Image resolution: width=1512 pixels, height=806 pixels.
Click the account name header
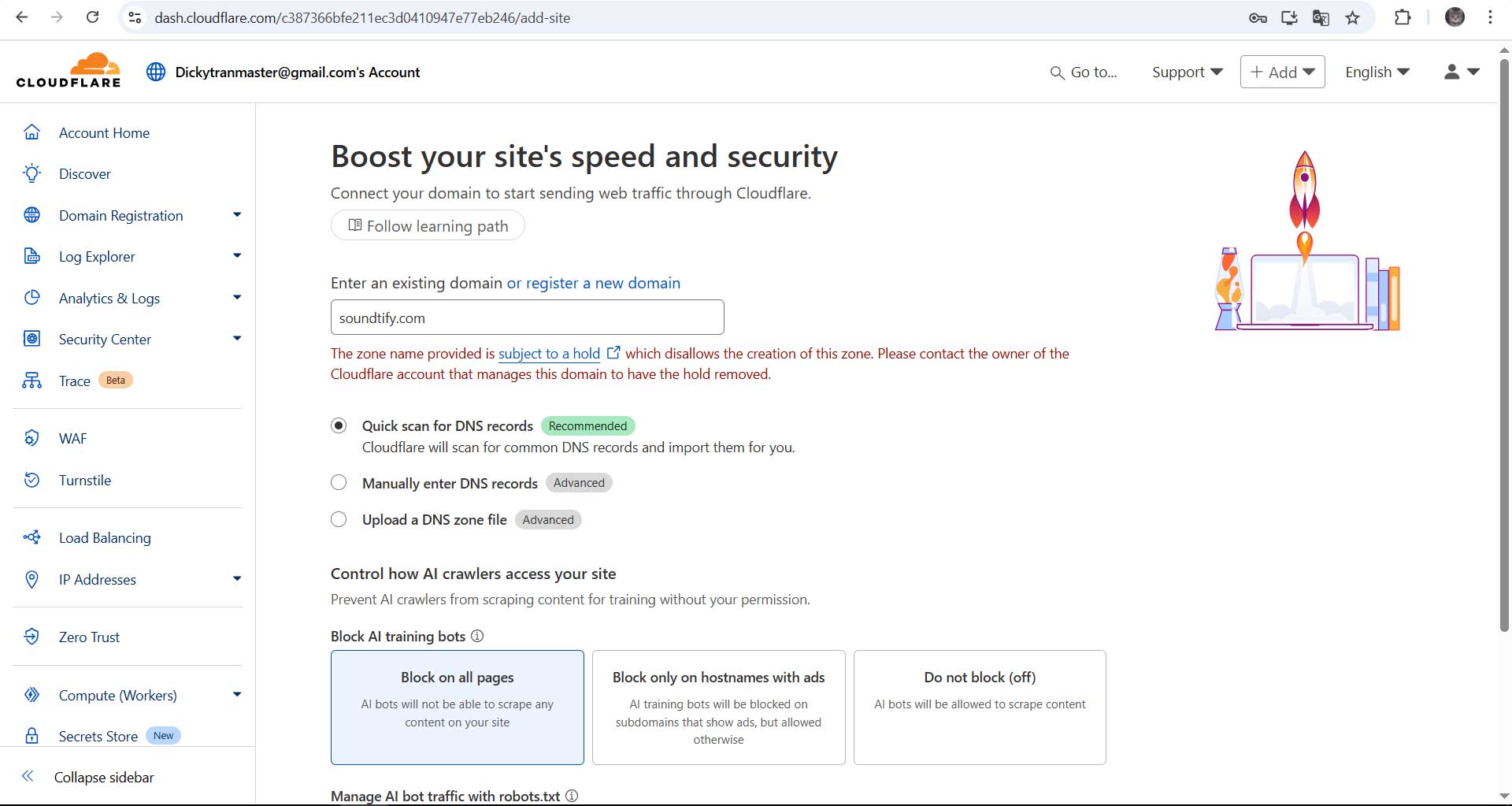click(x=298, y=72)
